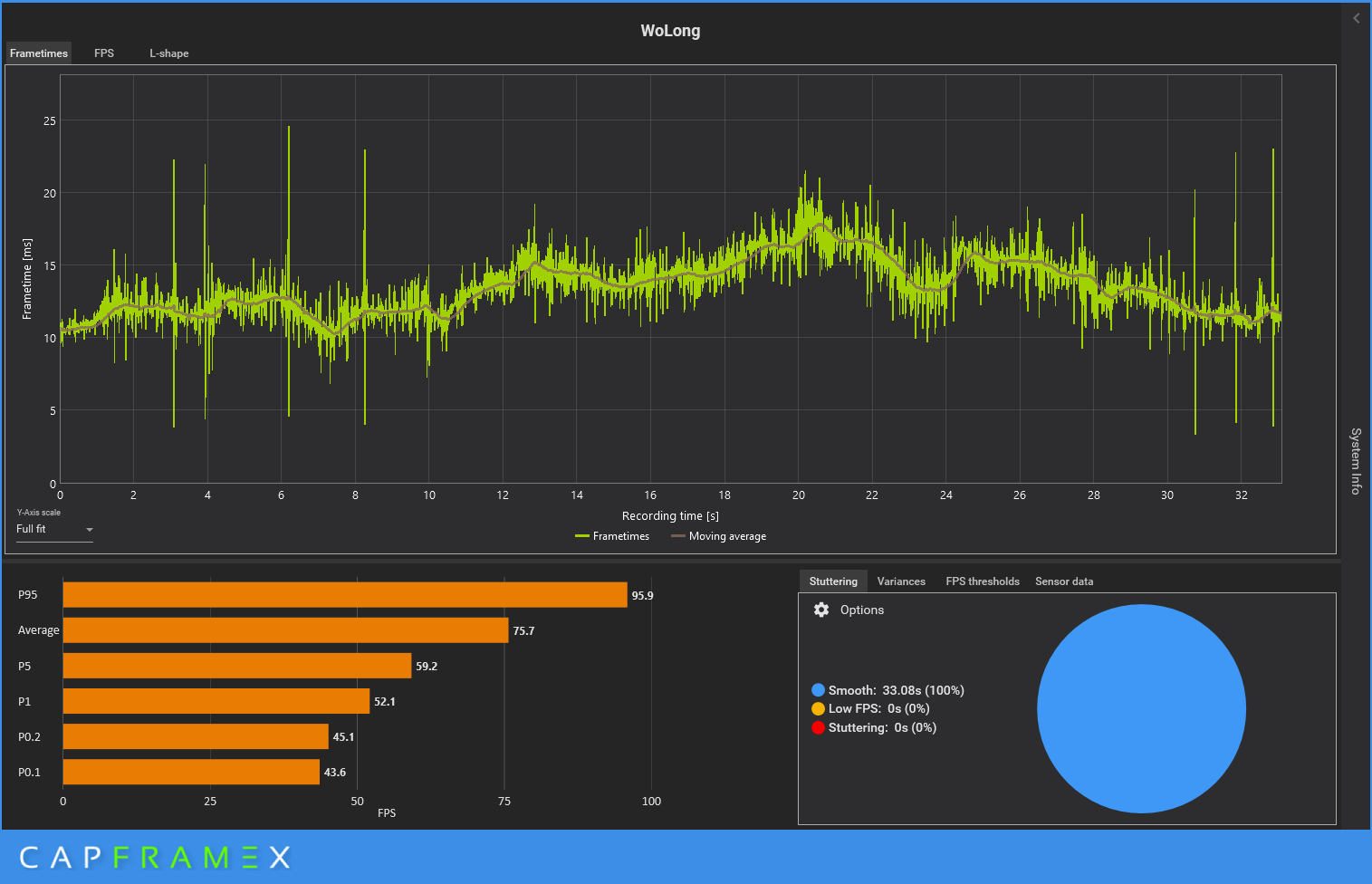Click the Options label in stuttering panel
Viewport: 1372px width, 884px height.
click(862, 610)
